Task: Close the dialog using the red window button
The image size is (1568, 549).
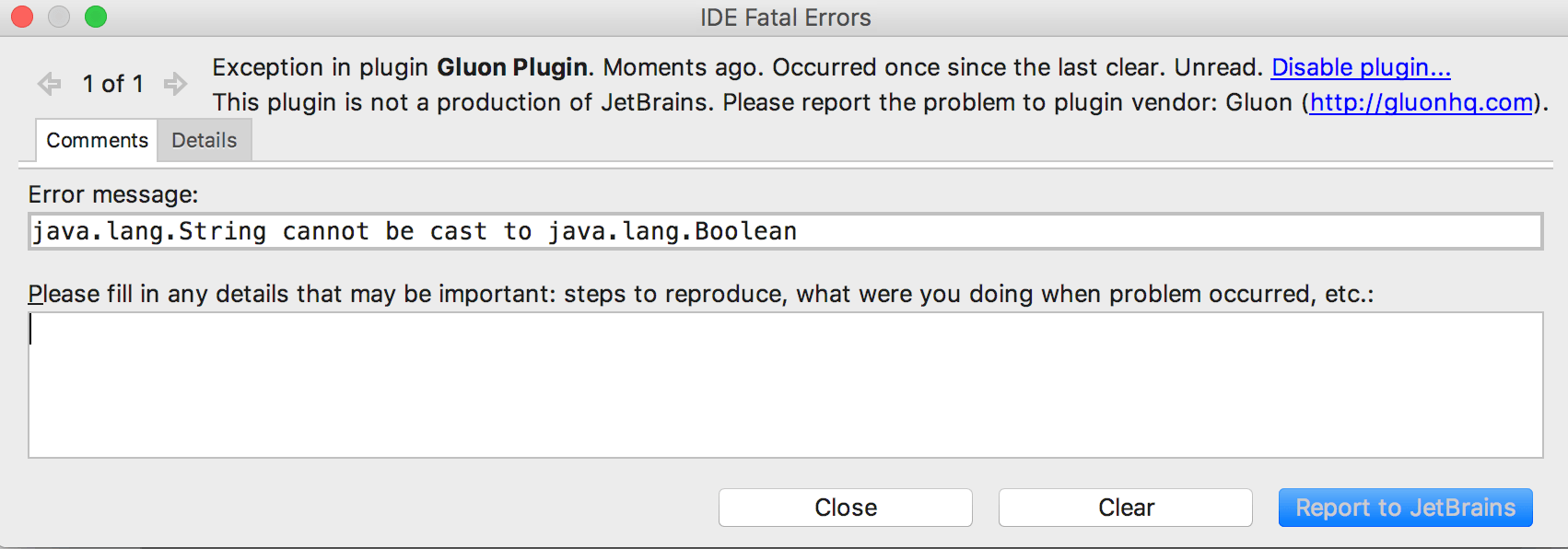Action: (x=22, y=17)
